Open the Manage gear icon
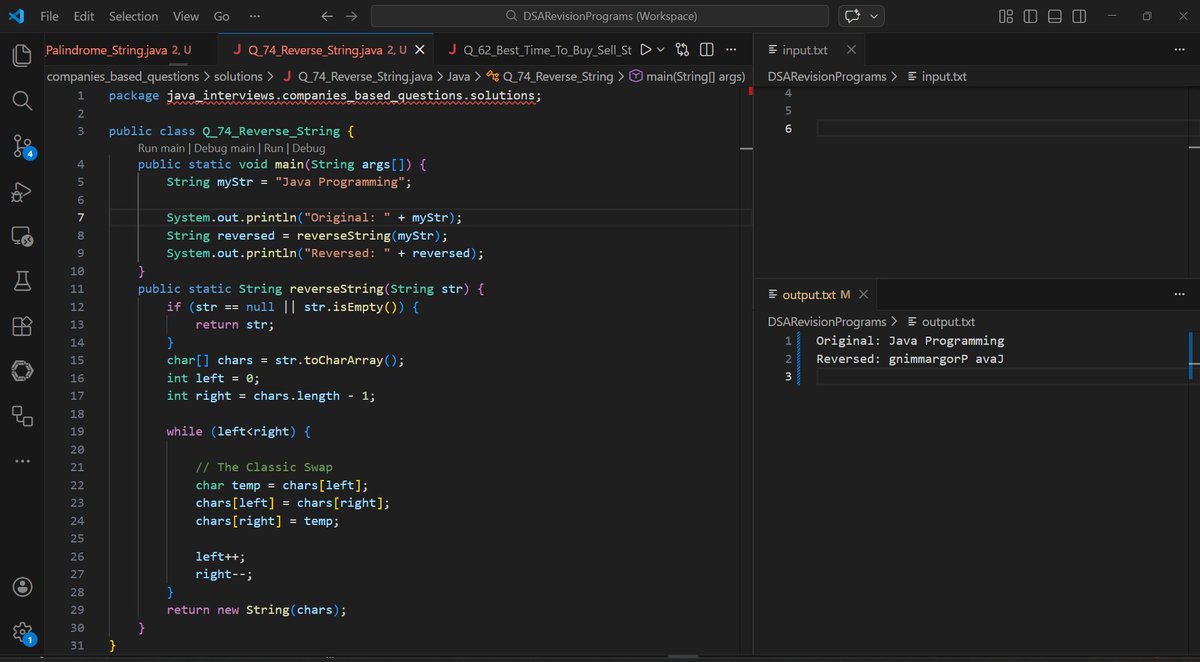The image size is (1200, 662). coord(23,633)
